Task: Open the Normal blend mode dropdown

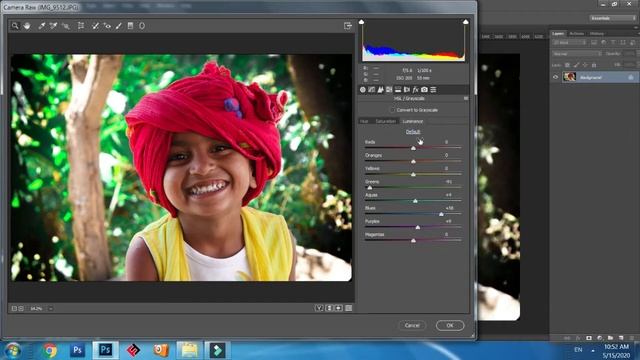Action: pos(577,53)
